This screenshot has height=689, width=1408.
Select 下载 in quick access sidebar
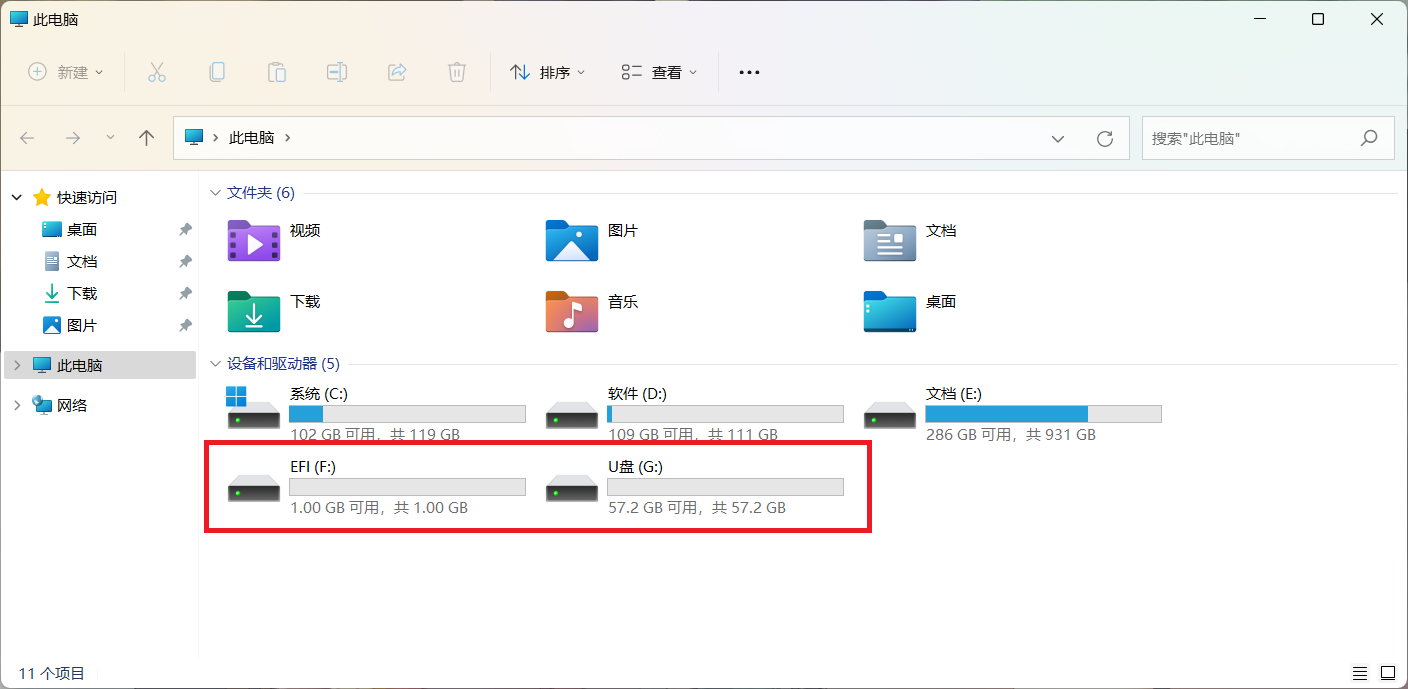click(82, 293)
